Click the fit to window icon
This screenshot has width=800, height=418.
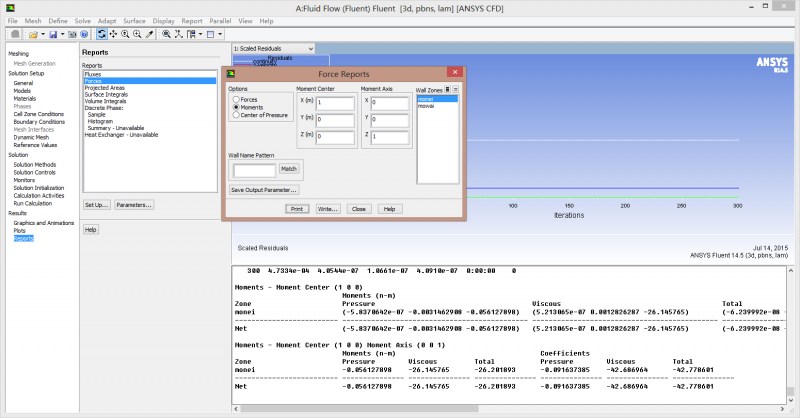[x=166, y=34]
